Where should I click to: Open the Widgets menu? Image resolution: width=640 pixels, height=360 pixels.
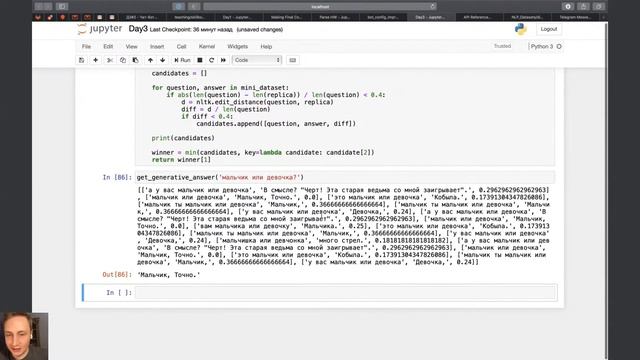237,47
